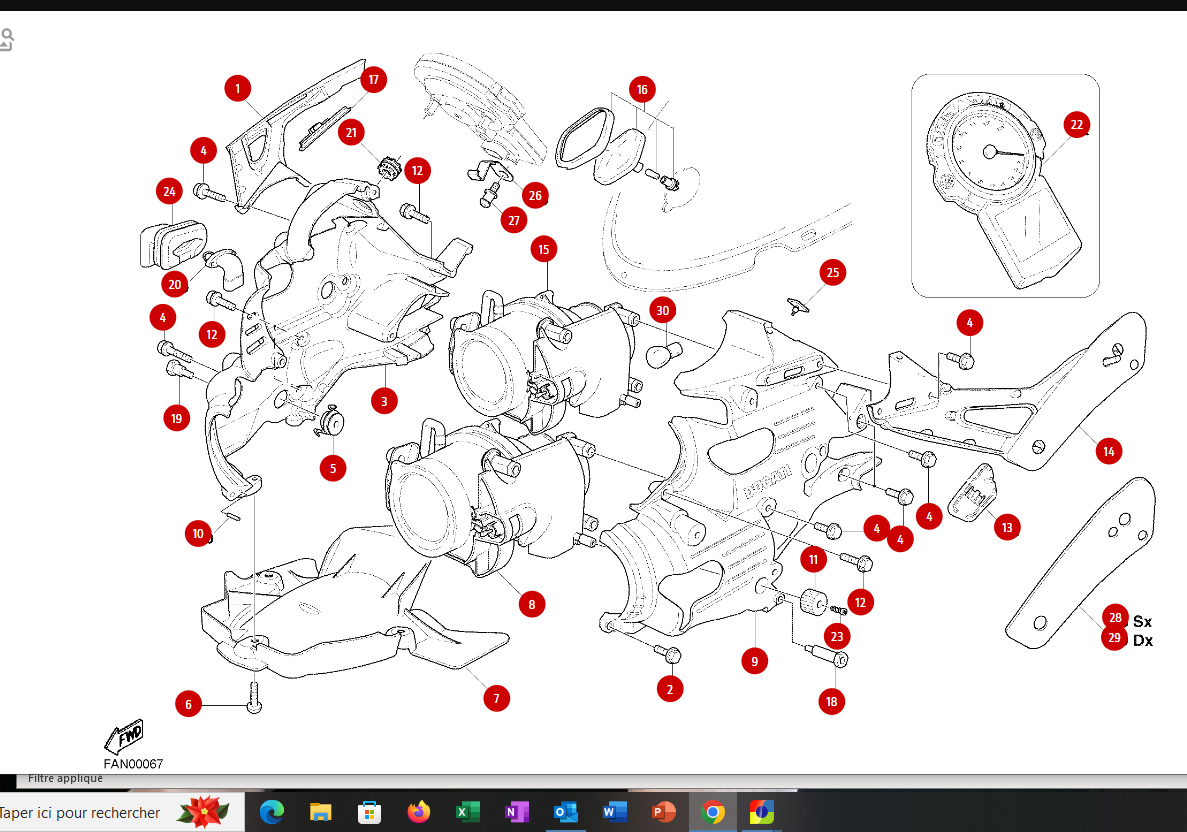Image resolution: width=1187 pixels, height=832 pixels.
Task: Select part marker 8 for the lower headlight
Action: pos(531,605)
